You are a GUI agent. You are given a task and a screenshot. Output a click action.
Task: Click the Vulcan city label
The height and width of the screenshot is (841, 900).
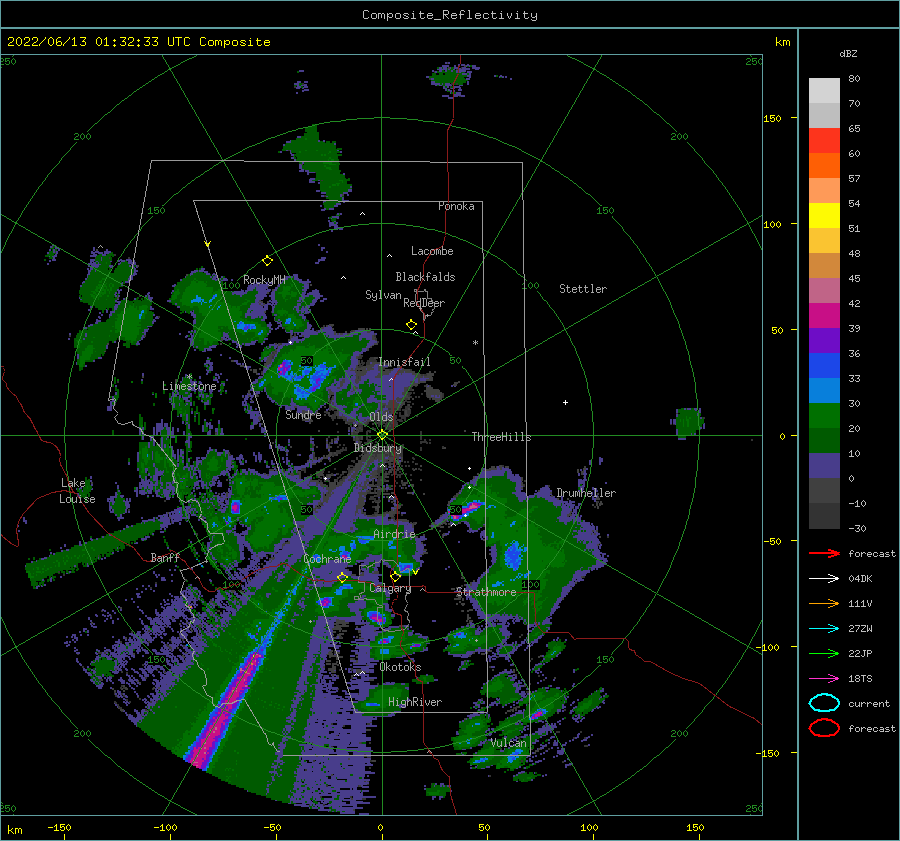pyautogui.click(x=509, y=743)
